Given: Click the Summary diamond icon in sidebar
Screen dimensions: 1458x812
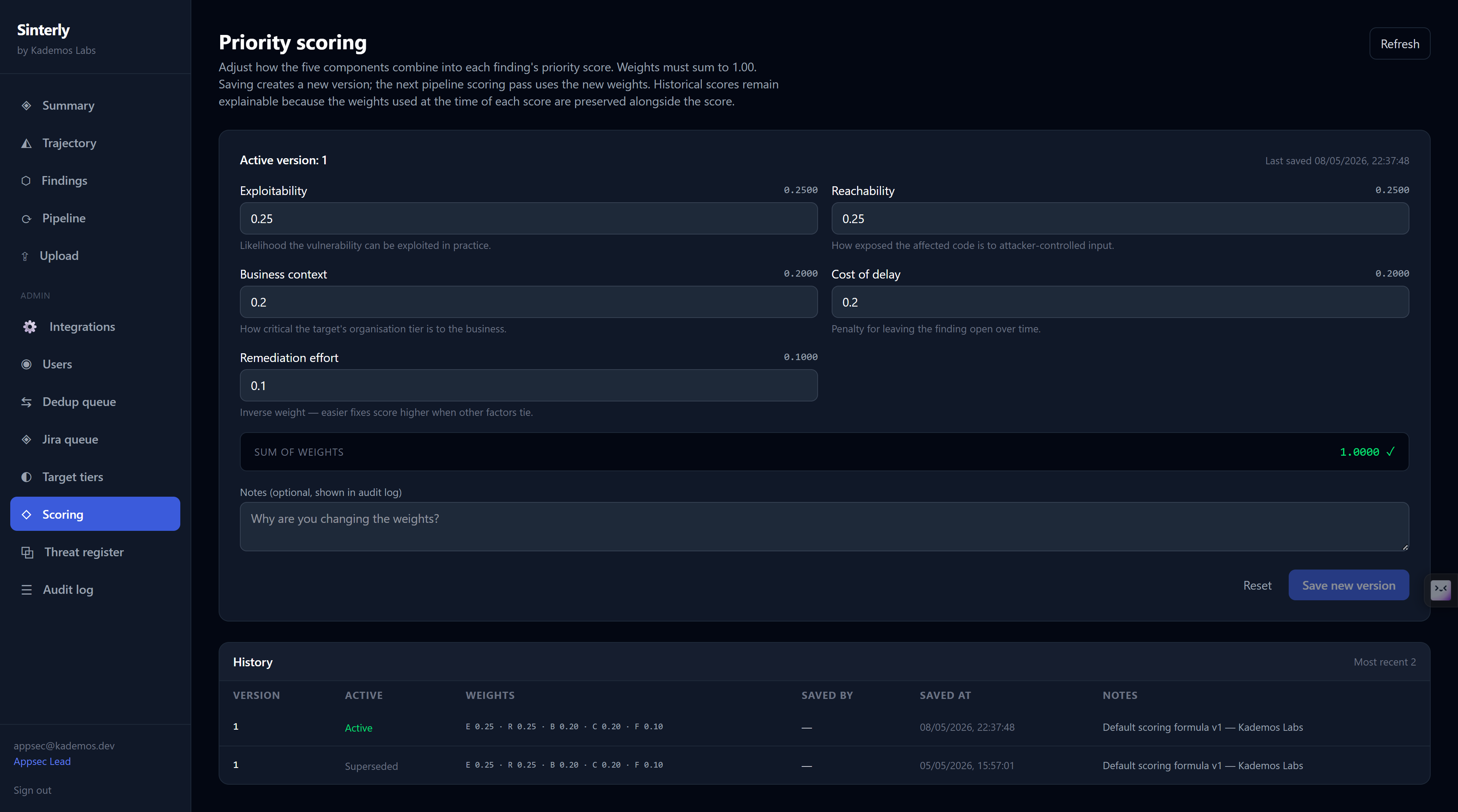Looking at the screenshot, I should coord(26,106).
